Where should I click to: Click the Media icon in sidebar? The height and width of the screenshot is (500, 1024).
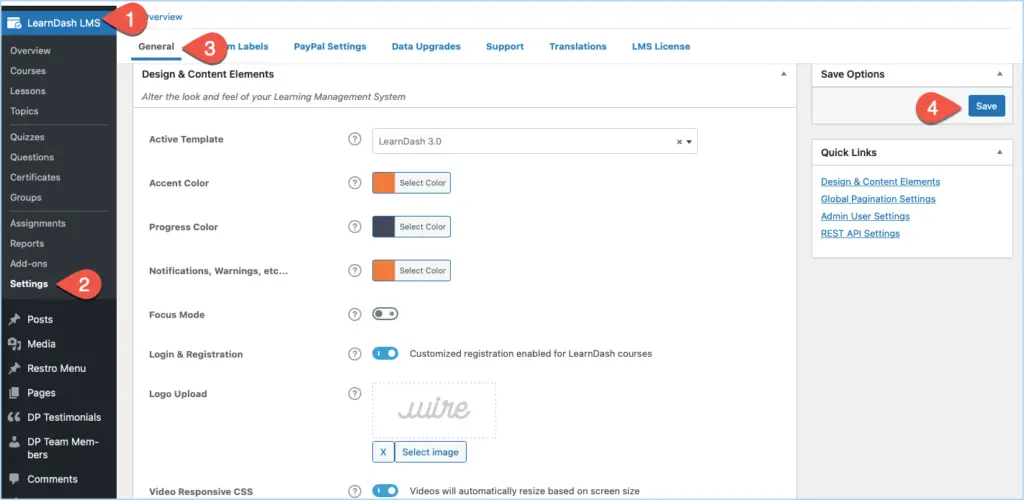pyautogui.click(x=14, y=344)
